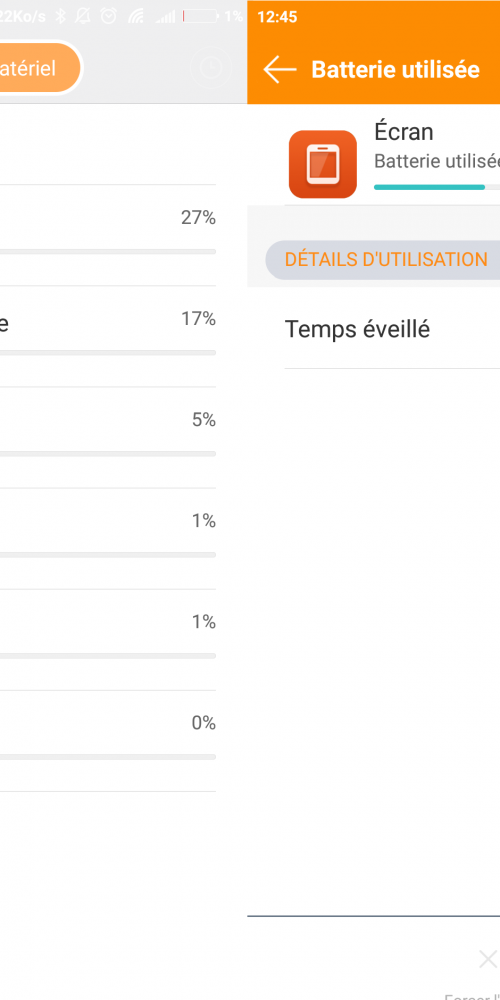
Task: Tap the muted bell notification icon
Action: (83, 17)
